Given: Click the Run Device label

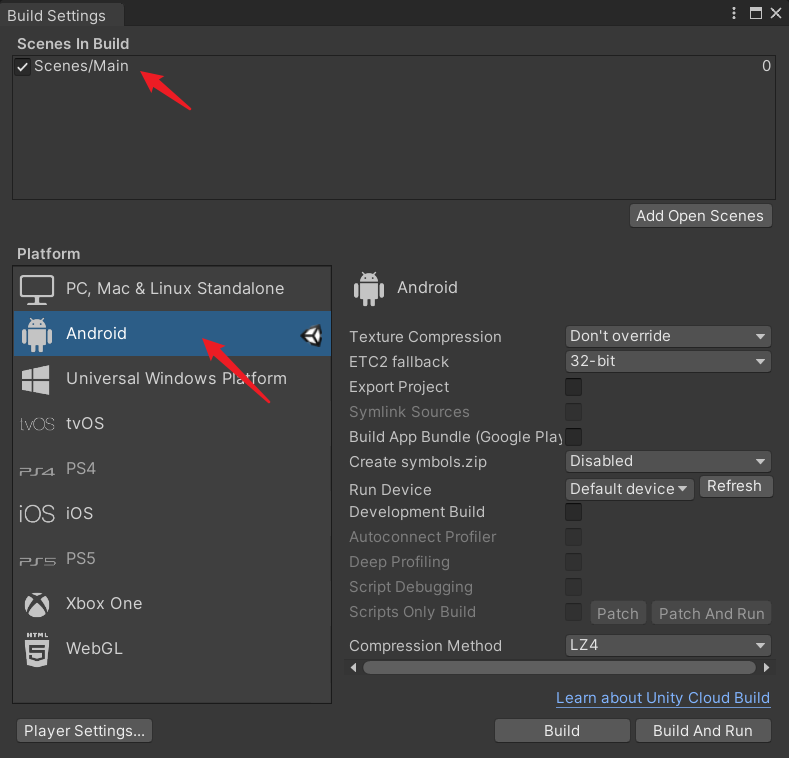Looking at the screenshot, I should [x=390, y=490].
